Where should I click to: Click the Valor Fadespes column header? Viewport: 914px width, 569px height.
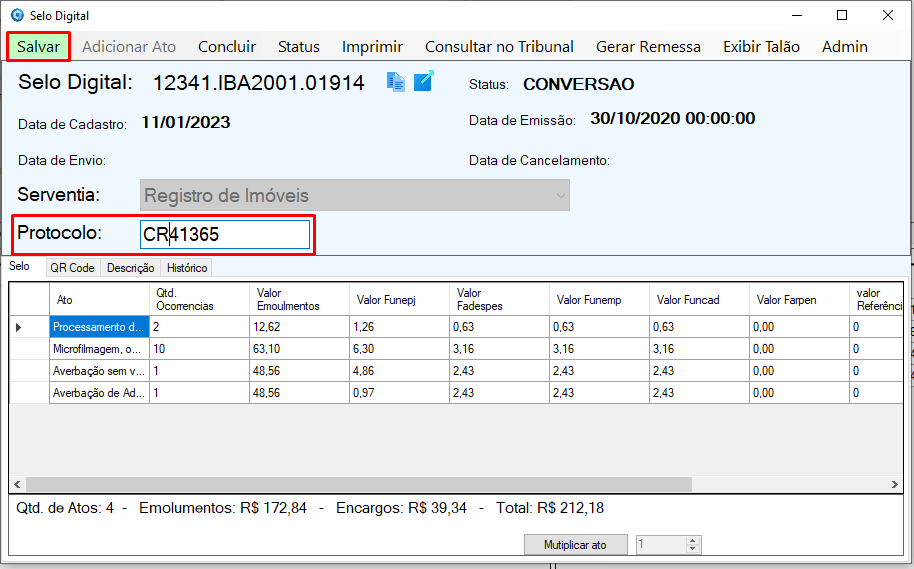point(499,300)
